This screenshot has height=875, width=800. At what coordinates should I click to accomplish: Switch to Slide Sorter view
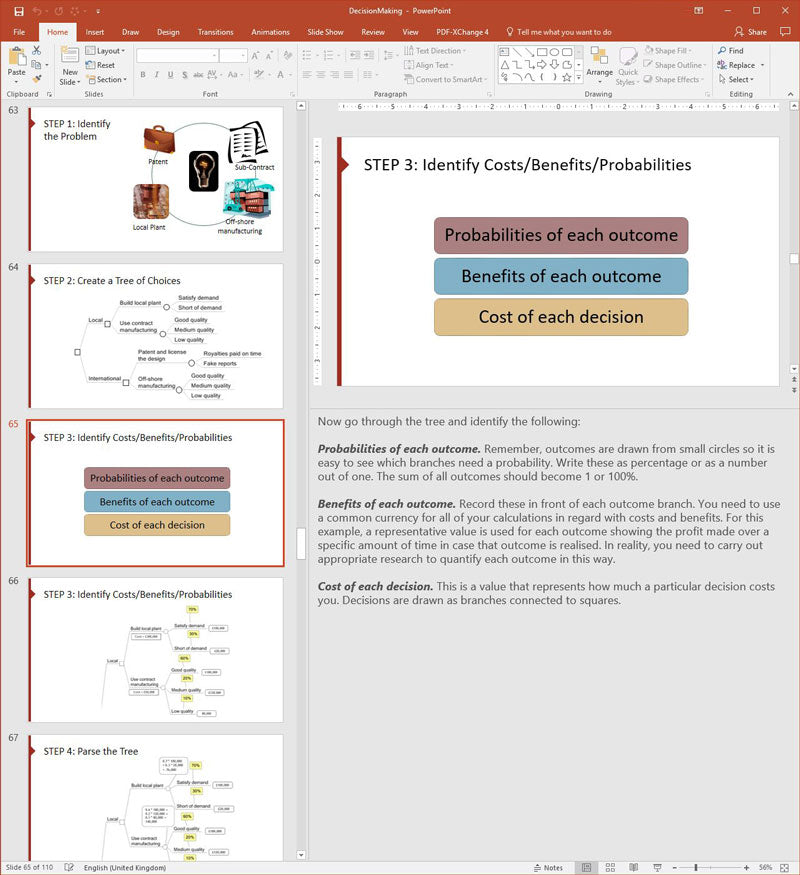tap(610, 868)
